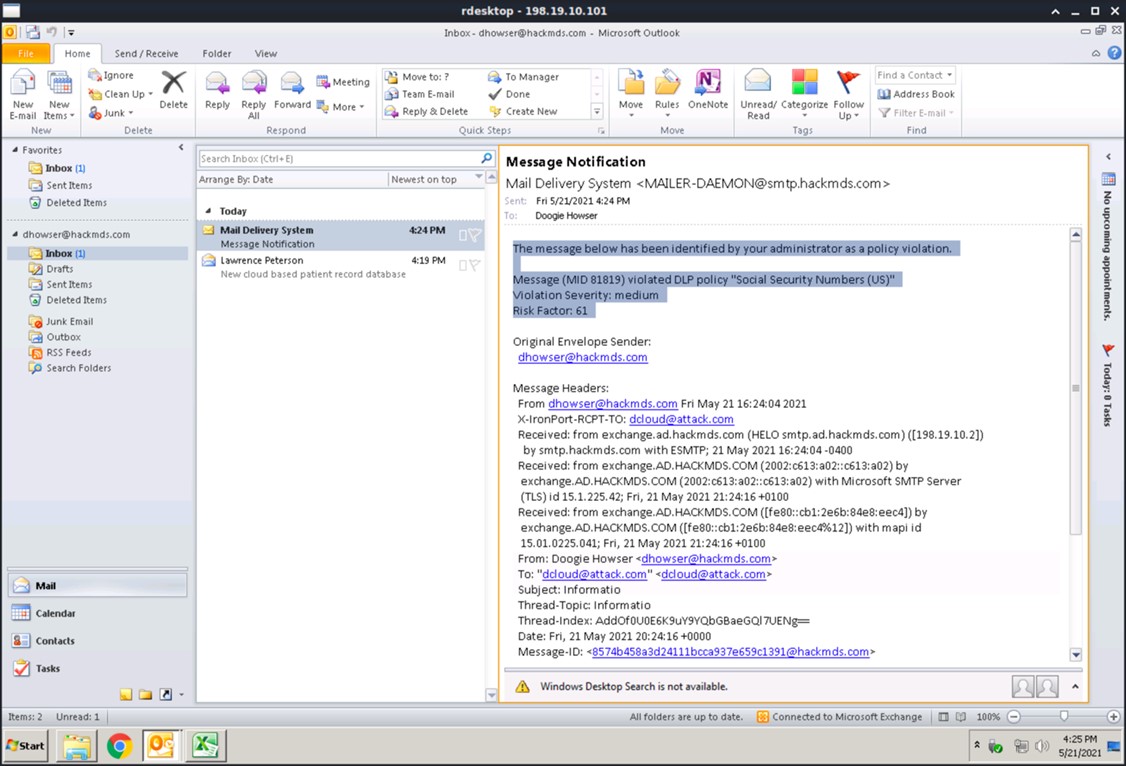Adjust the zoom slider
1126x766 pixels.
pos(1064,716)
